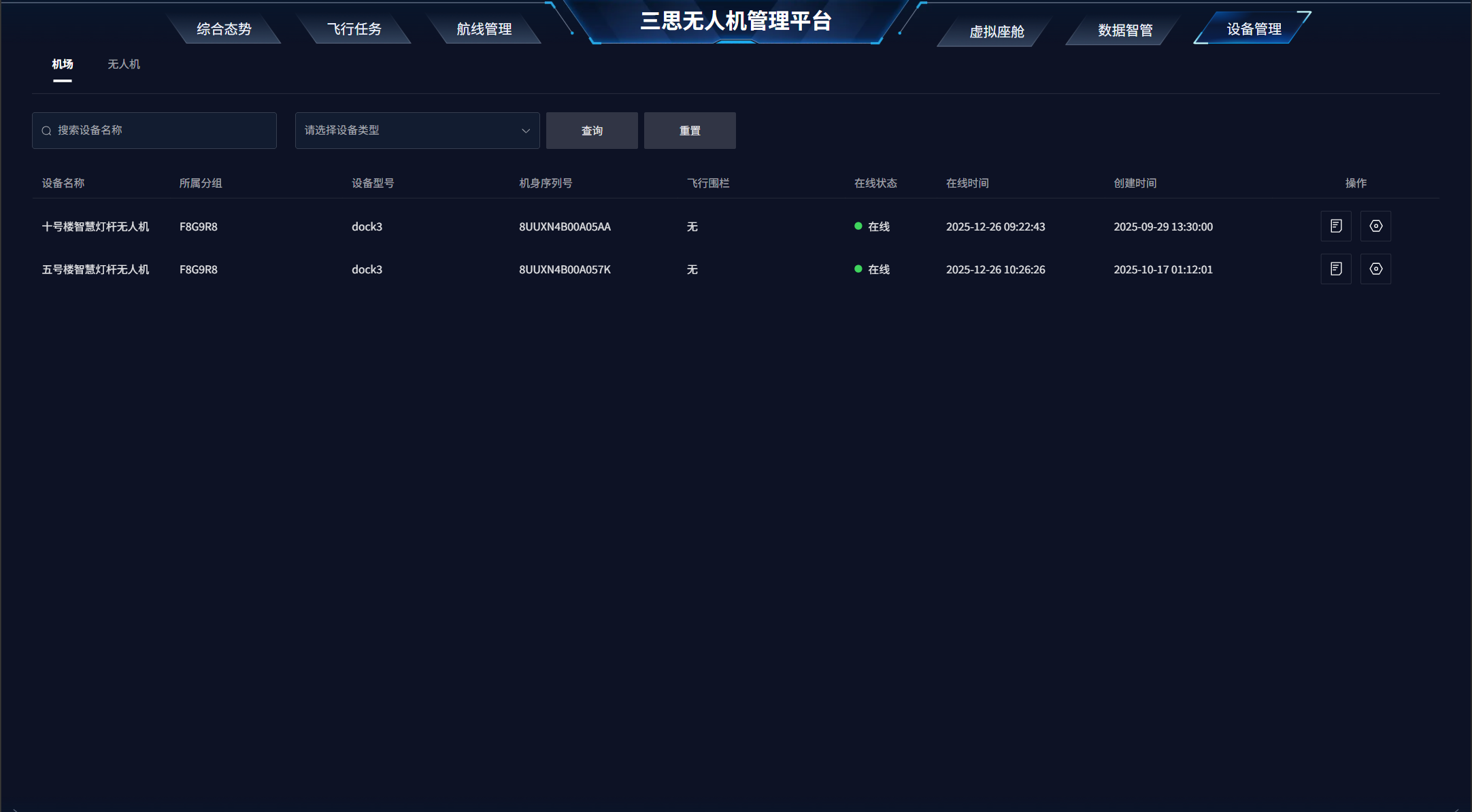1472x812 pixels.
Task: Switch to the 无人机 tab
Action: (123, 64)
